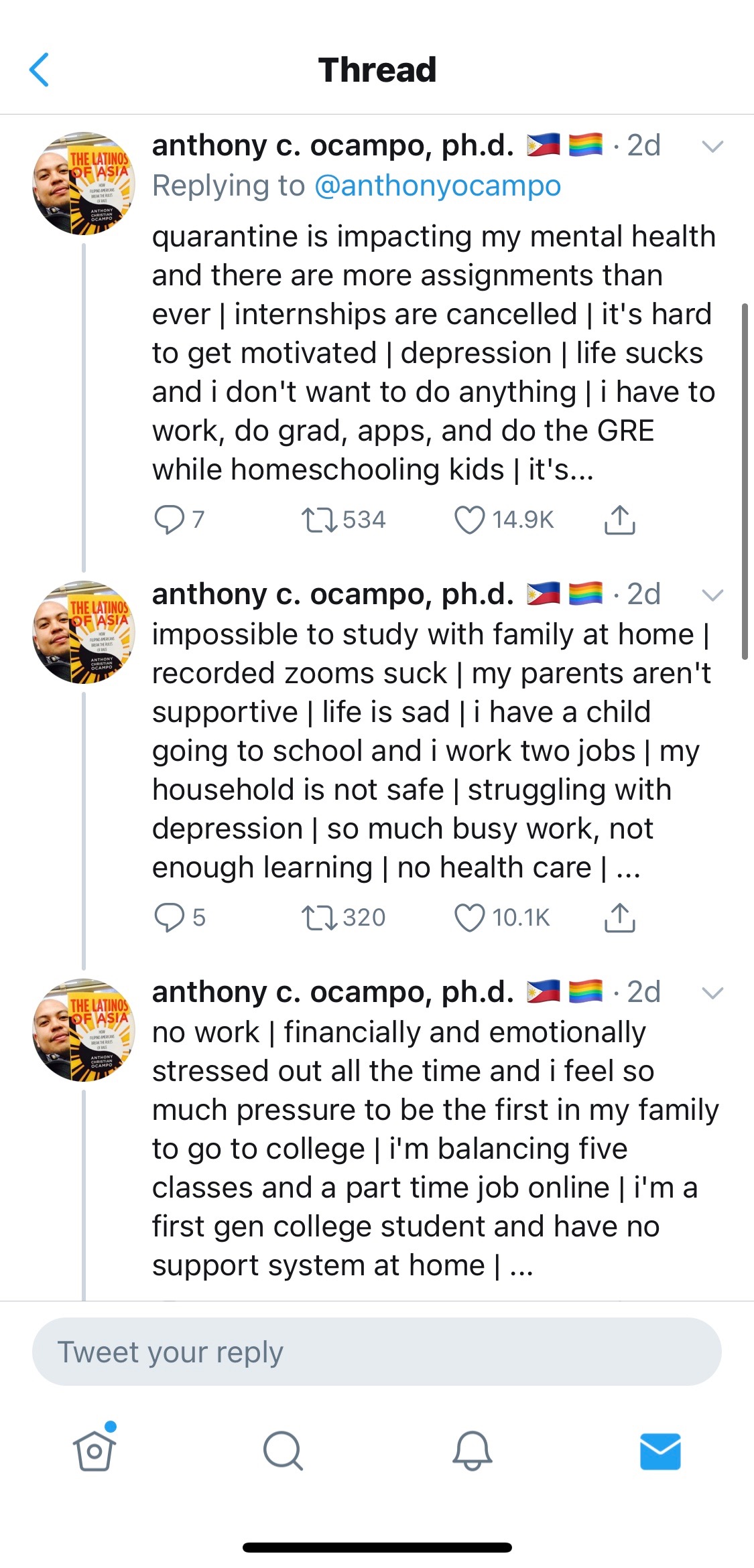Open options chevron on first tweet

(x=712, y=146)
